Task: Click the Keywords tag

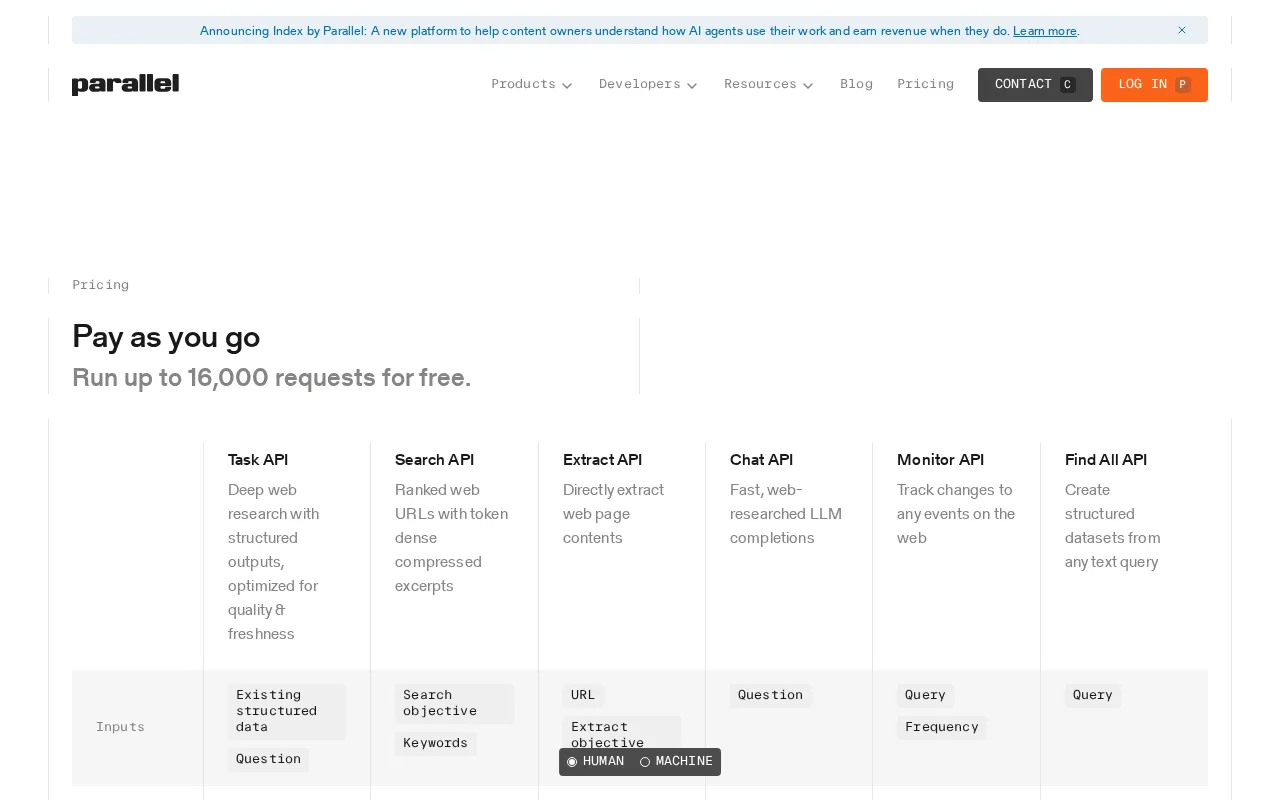Action: (436, 743)
